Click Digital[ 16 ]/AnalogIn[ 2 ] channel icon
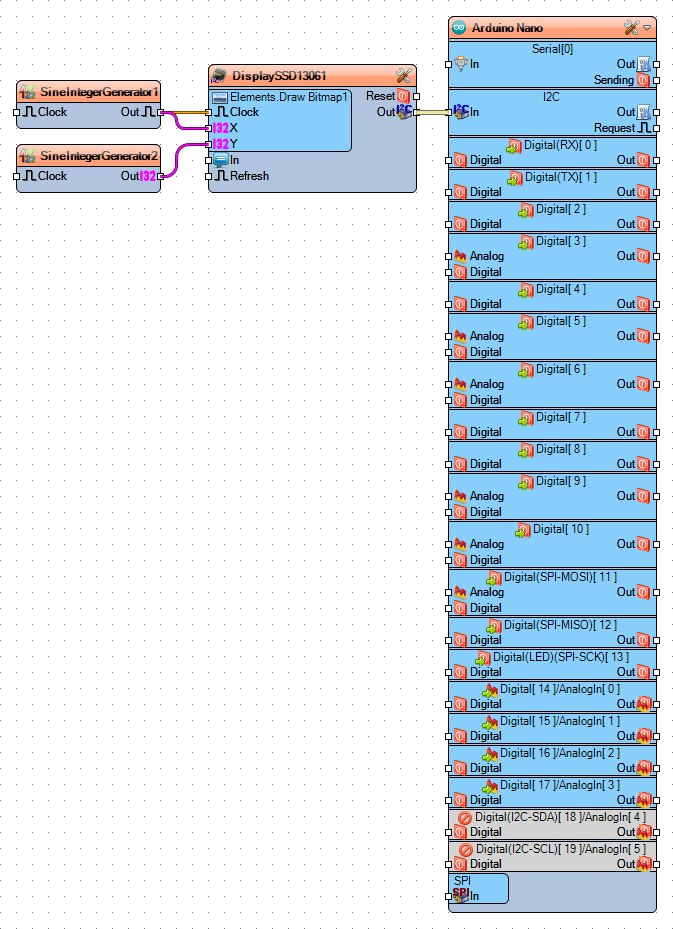This screenshot has width=673, height=929. click(490, 754)
